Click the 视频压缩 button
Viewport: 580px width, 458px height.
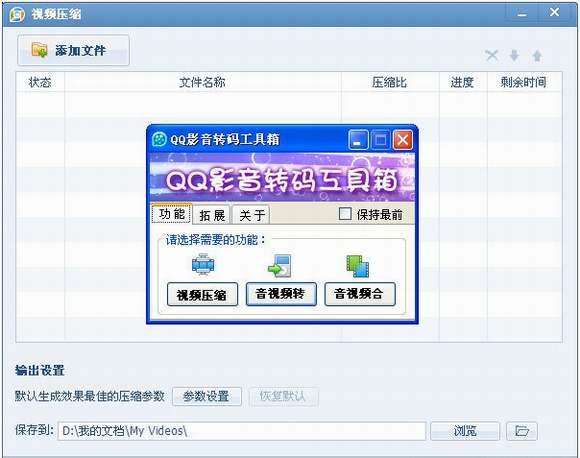(202, 294)
